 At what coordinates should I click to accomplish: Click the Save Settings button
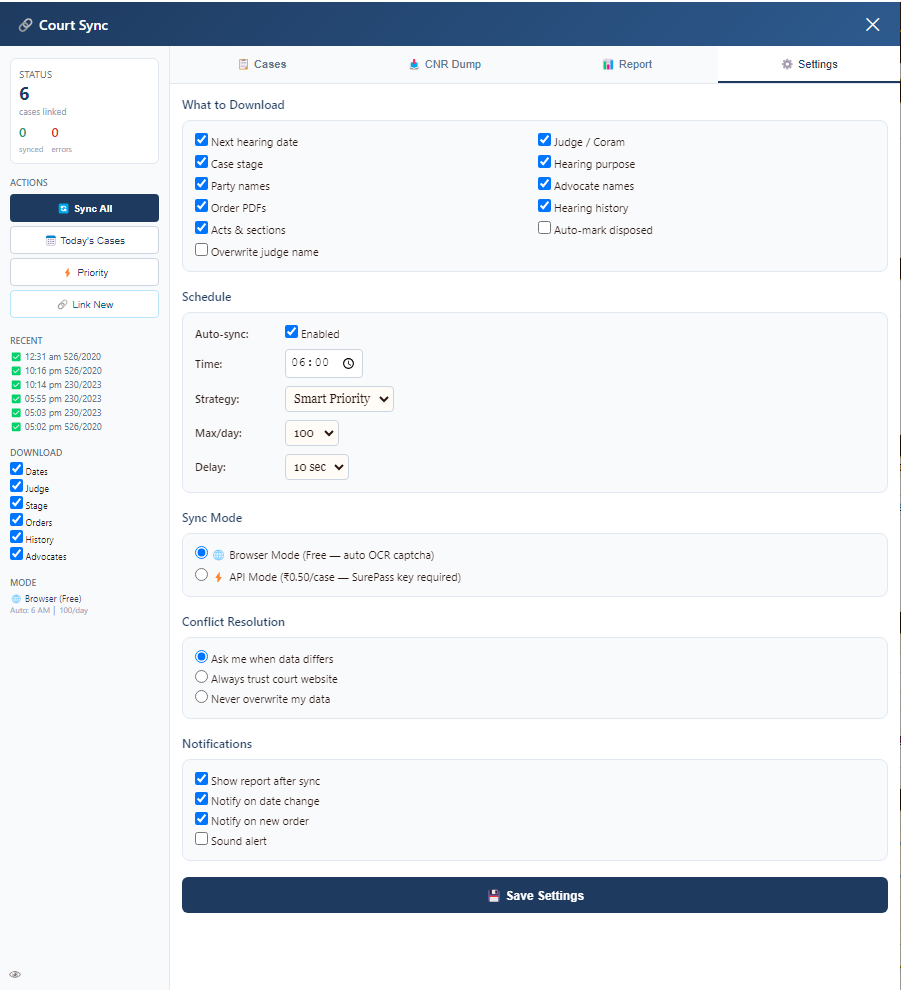click(535, 895)
